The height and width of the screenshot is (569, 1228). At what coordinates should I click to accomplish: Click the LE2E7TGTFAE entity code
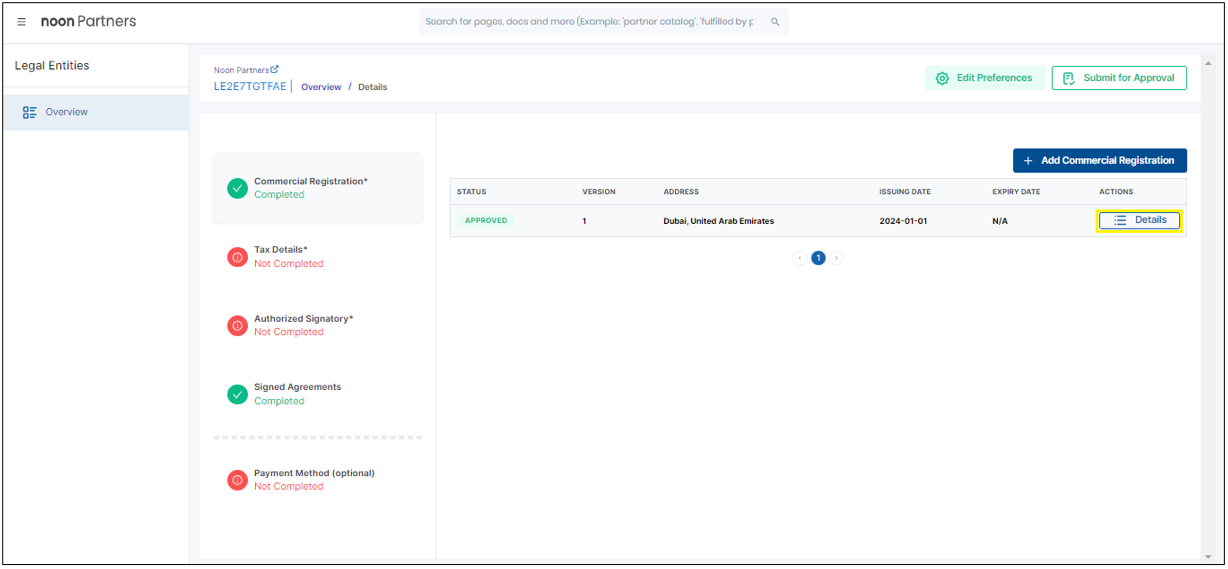tap(250, 87)
